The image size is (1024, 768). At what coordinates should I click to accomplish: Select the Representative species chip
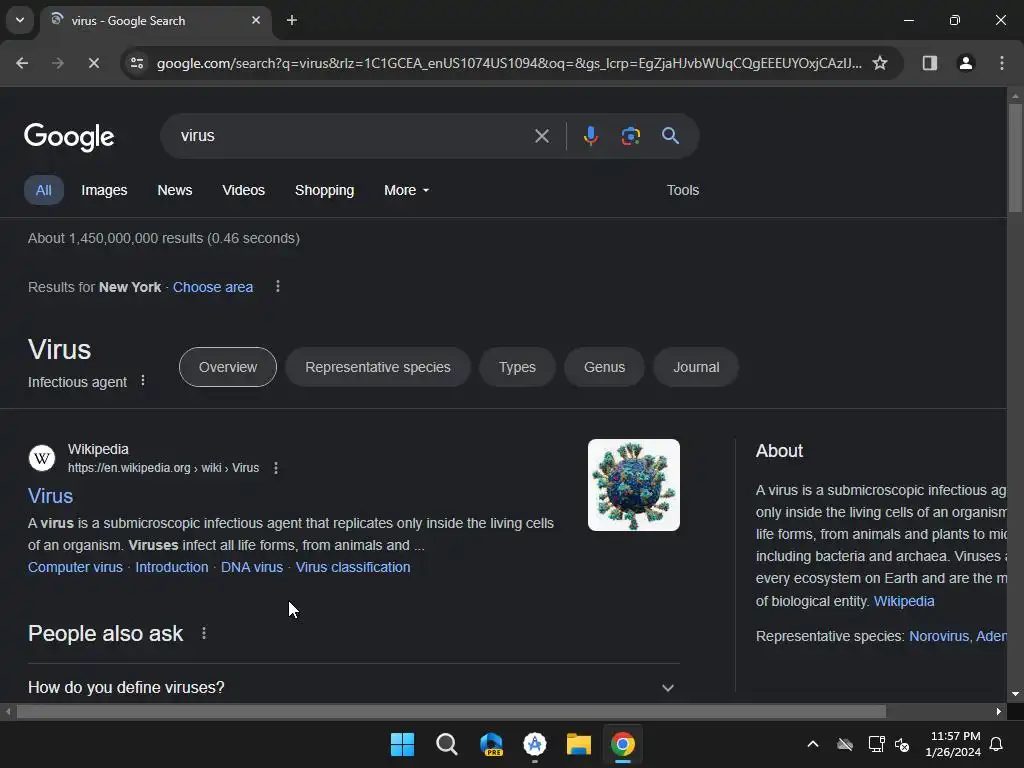[x=377, y=367]
